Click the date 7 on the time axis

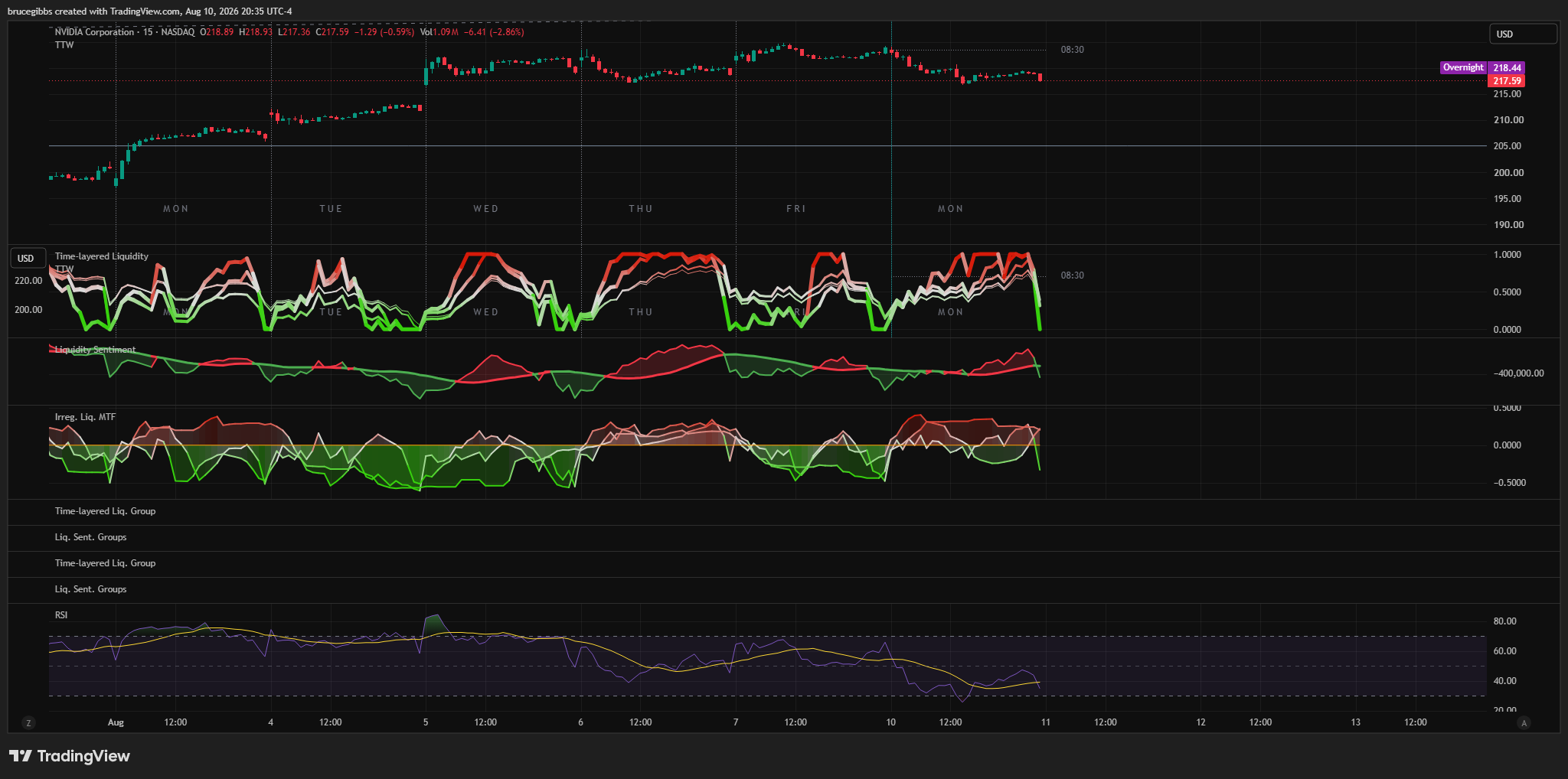click(736, 722)
